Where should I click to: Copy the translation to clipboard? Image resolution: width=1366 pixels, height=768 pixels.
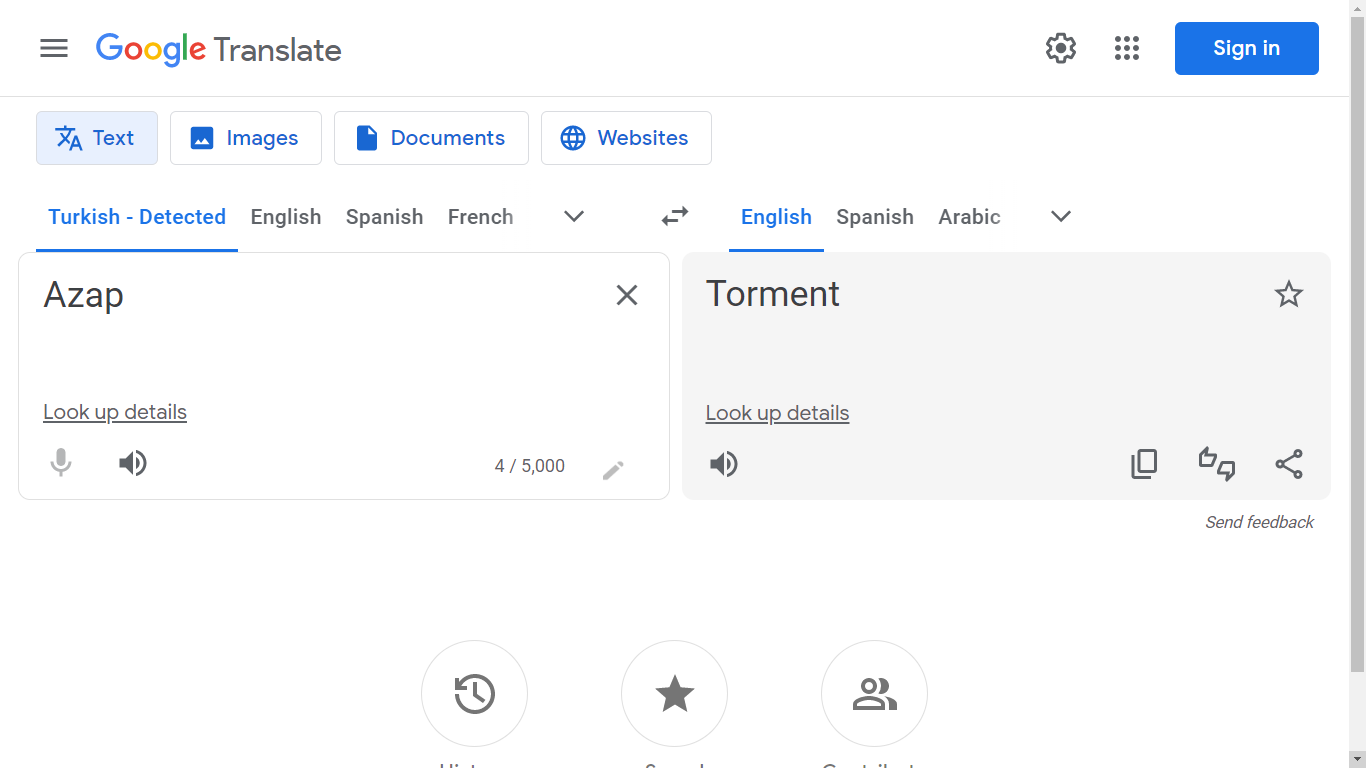[1144, 464]
